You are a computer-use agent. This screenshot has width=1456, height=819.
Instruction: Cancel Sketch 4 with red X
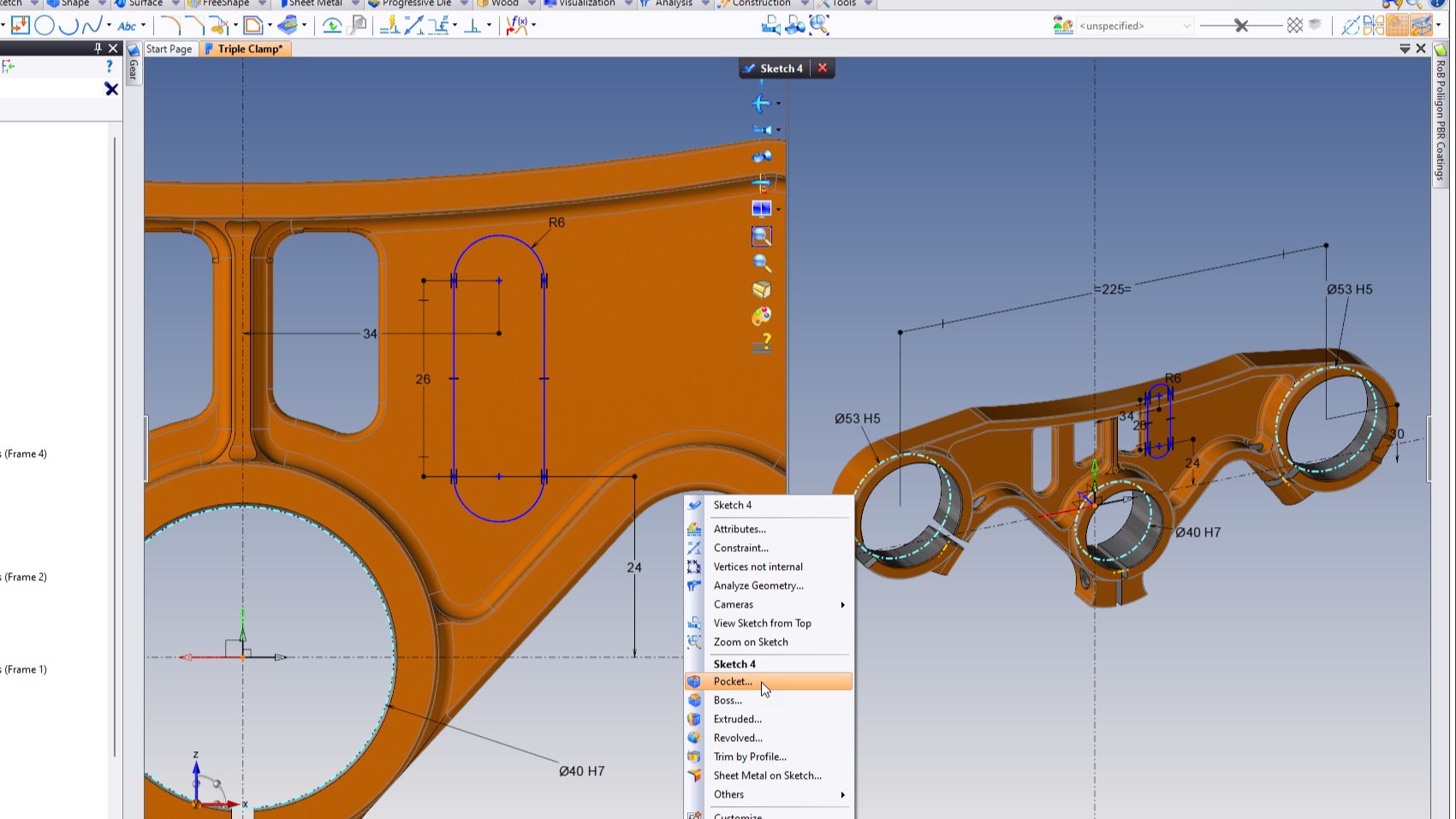coord(823,68)
